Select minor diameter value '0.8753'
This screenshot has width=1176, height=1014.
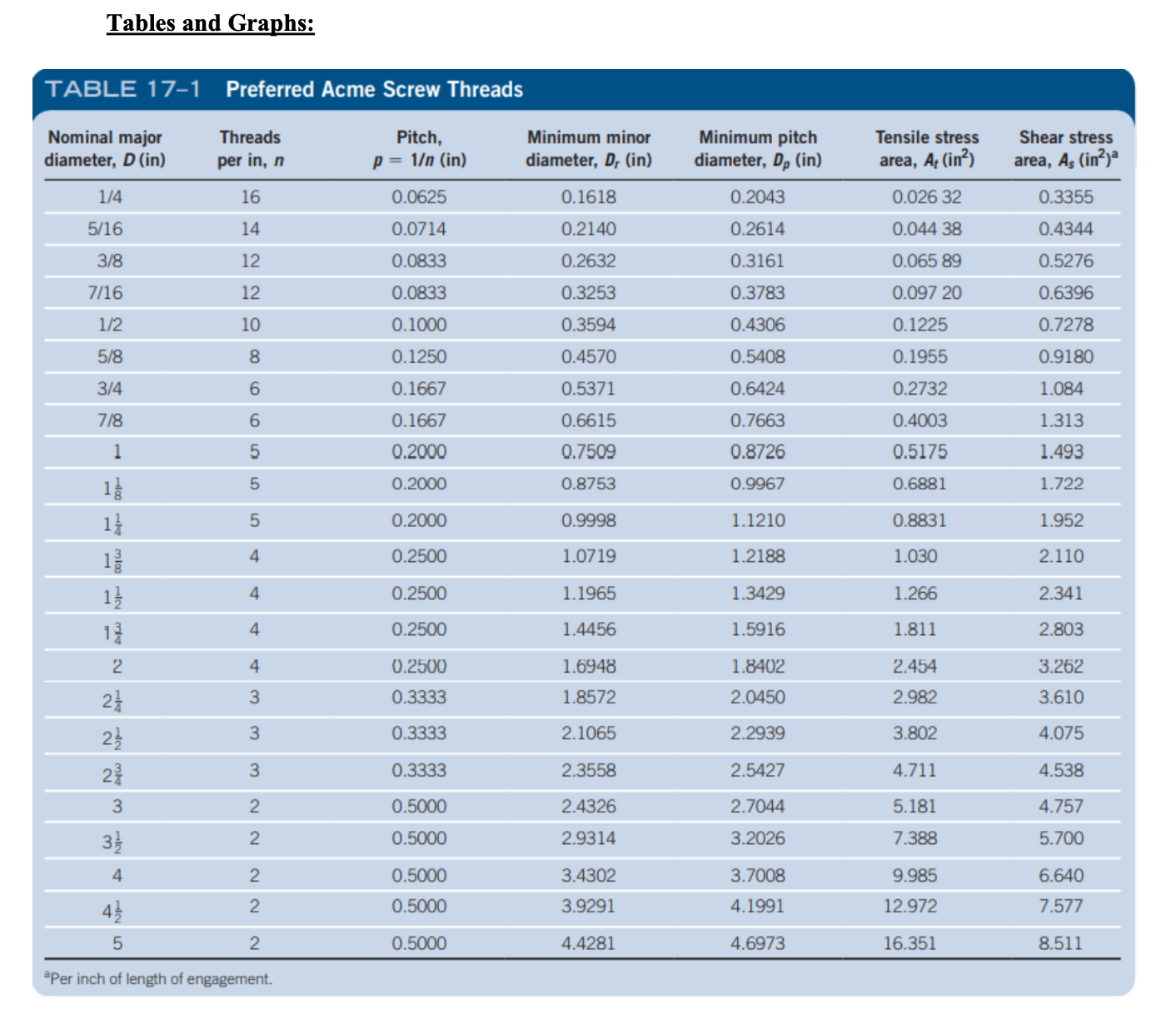coord(589,484)
